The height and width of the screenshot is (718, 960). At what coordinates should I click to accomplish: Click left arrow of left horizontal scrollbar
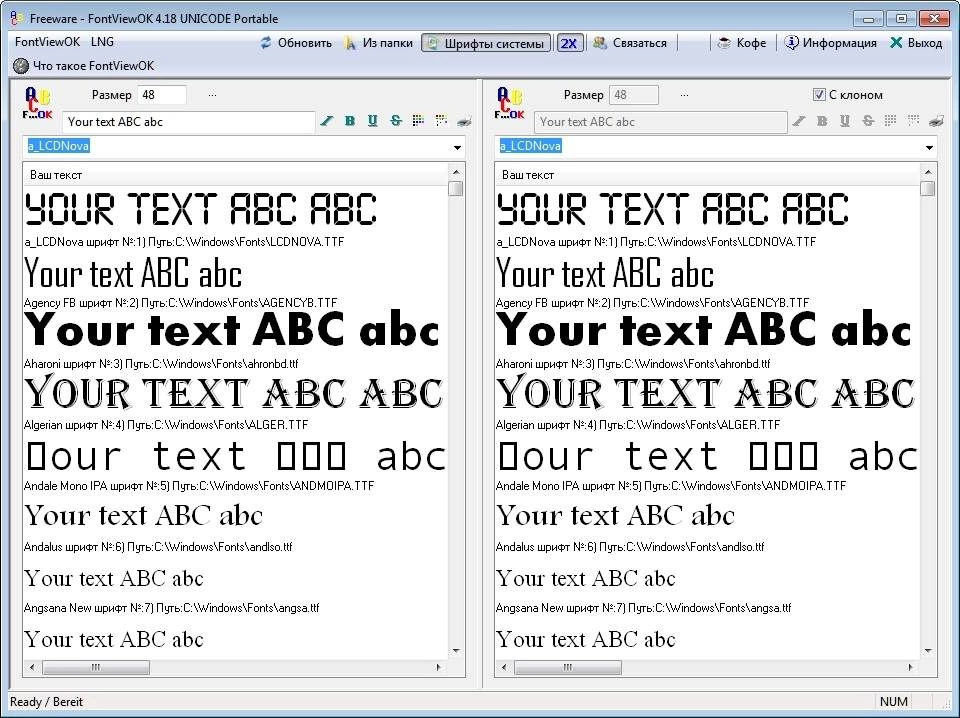point(32,667)
